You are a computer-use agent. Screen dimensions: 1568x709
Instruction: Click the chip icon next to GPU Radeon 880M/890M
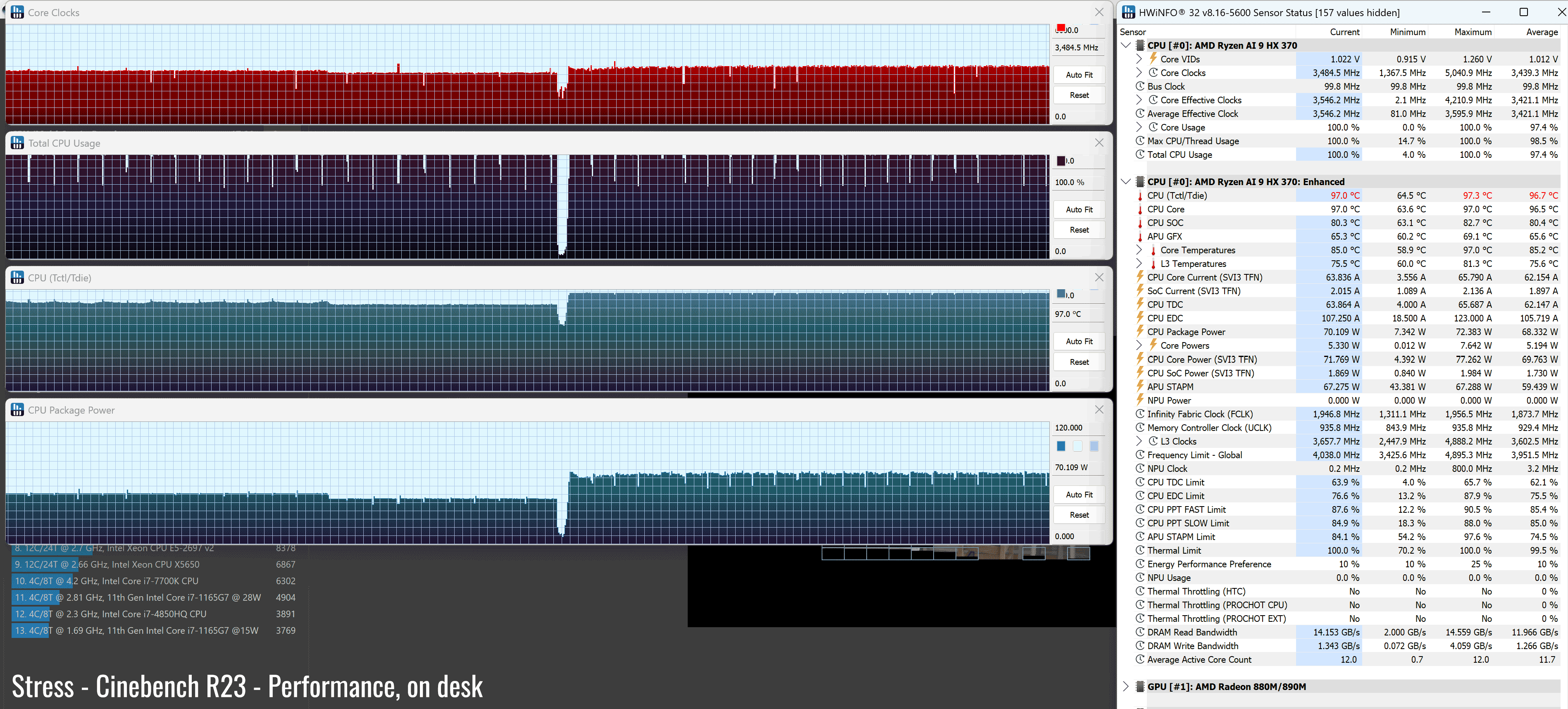click(1140, 687)
